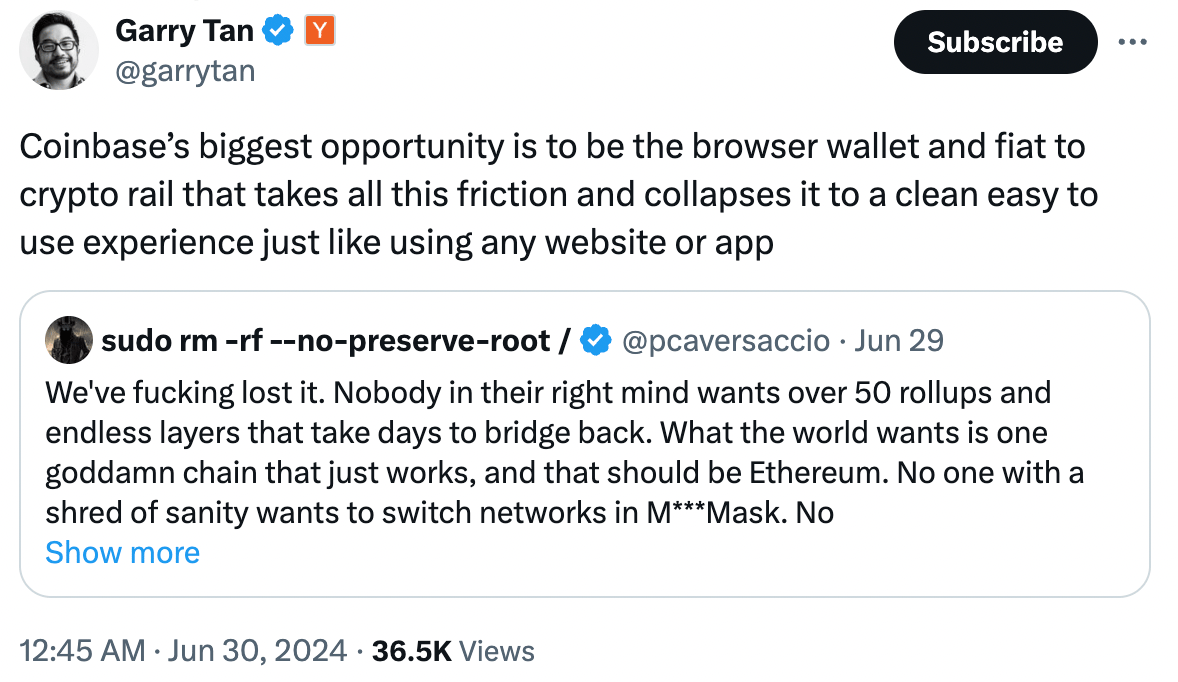Expand quoted tweet with Show more

pos(122,553)
